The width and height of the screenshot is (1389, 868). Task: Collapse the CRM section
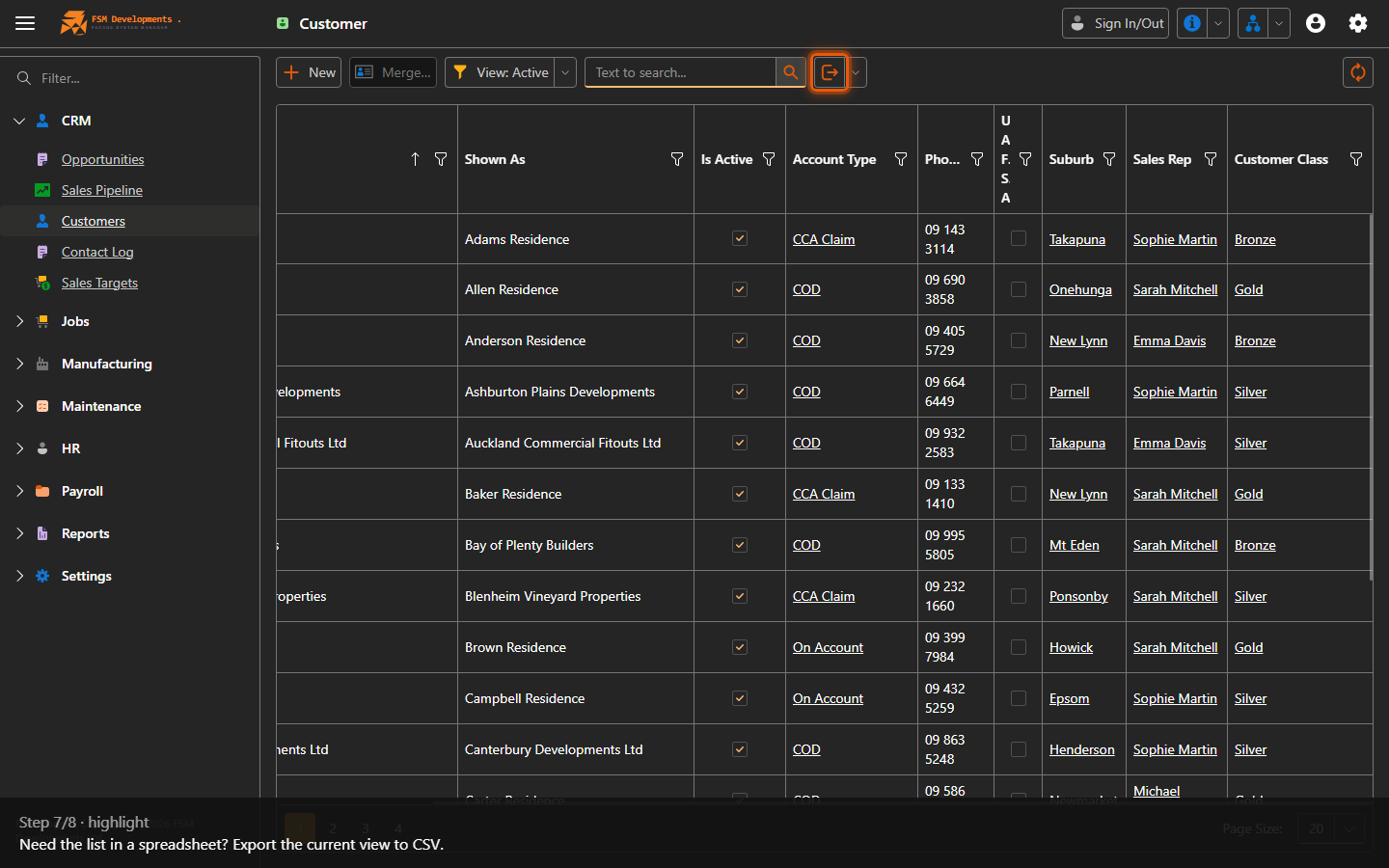pos(19,121)
